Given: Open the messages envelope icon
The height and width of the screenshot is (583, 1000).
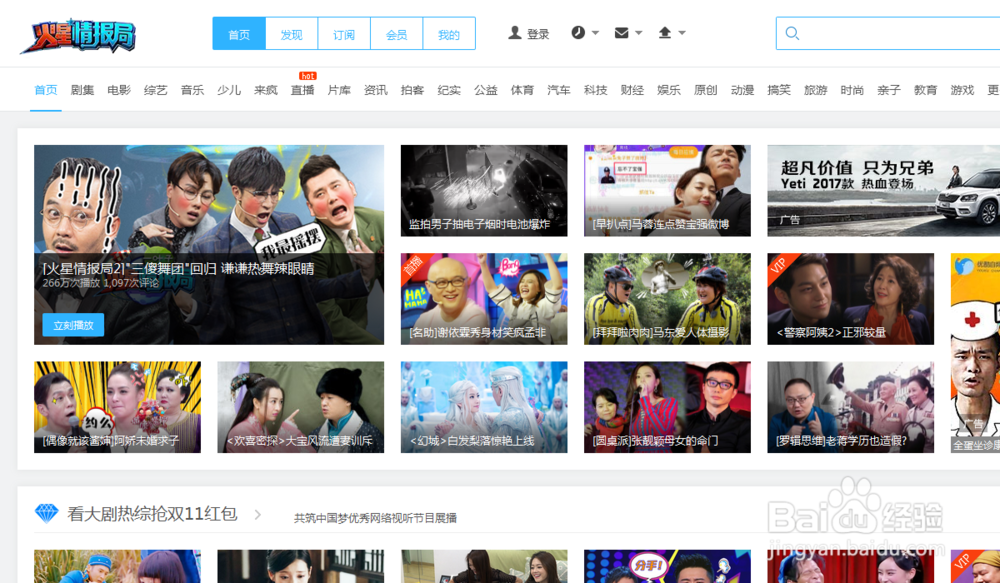Looking at the screenshot, I should 621,33.
